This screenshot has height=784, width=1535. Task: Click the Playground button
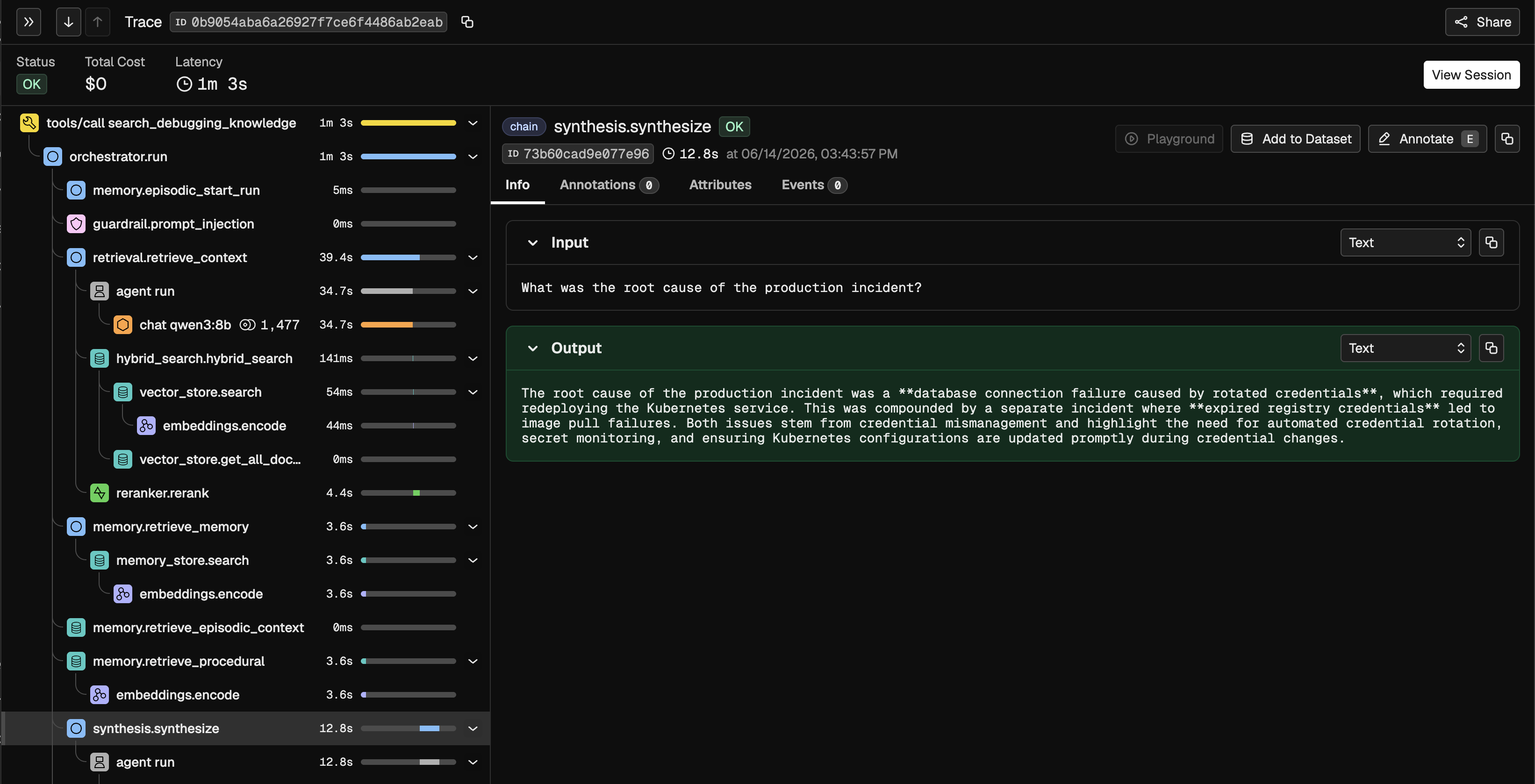pos(1169,139)
